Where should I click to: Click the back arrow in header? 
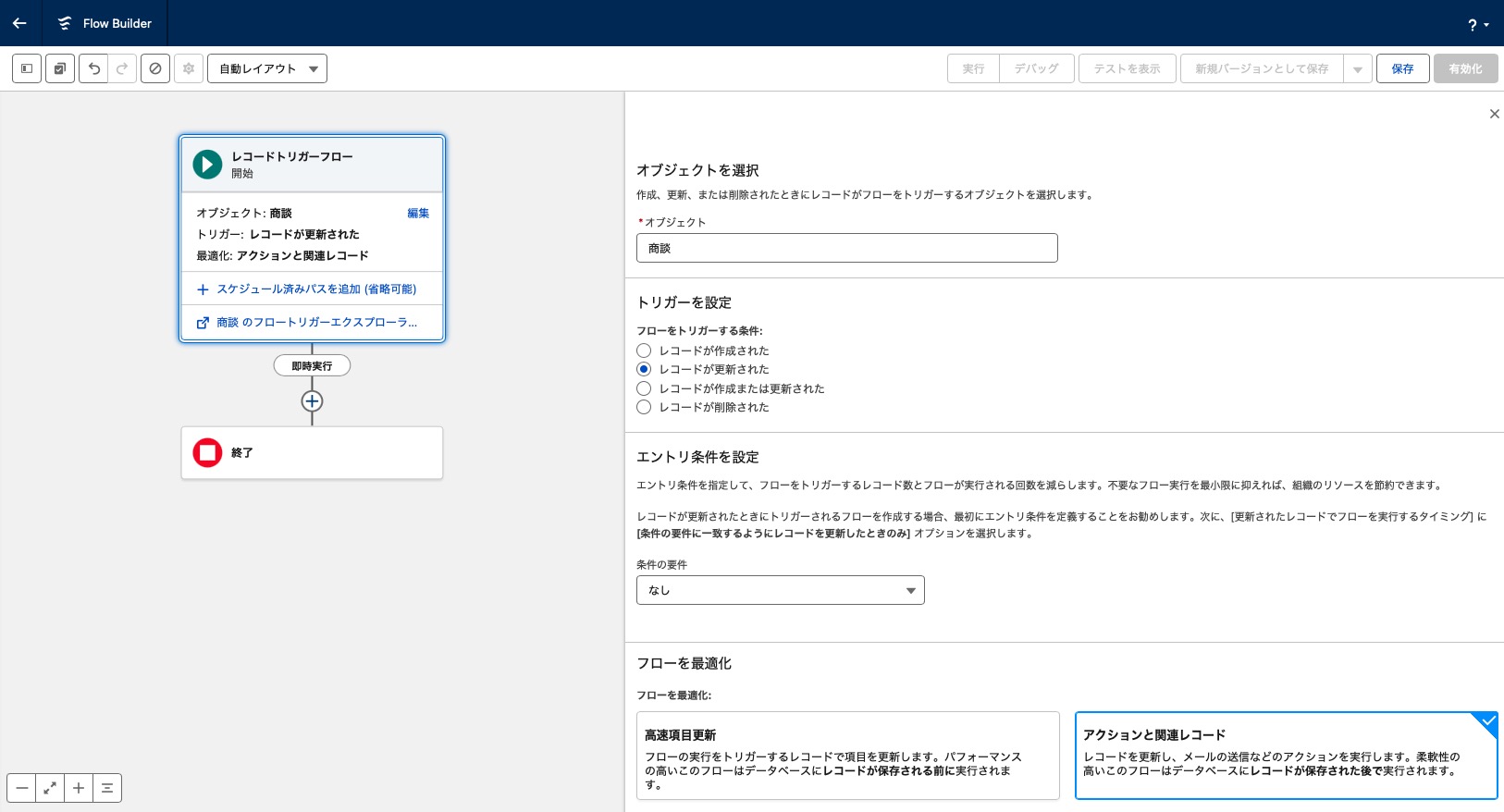point(19,23)
